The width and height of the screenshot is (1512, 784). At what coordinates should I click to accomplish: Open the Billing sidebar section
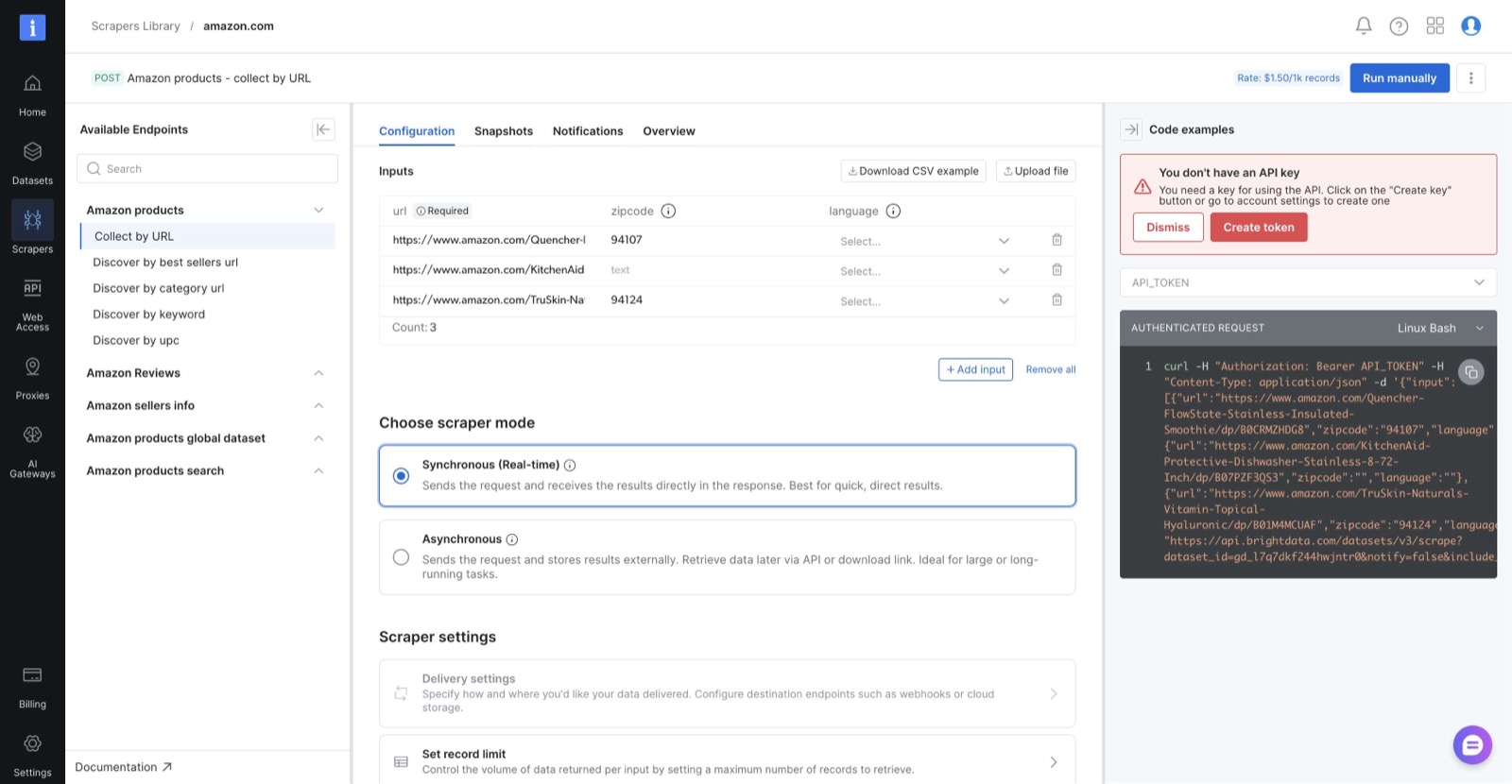pos(32,687)
